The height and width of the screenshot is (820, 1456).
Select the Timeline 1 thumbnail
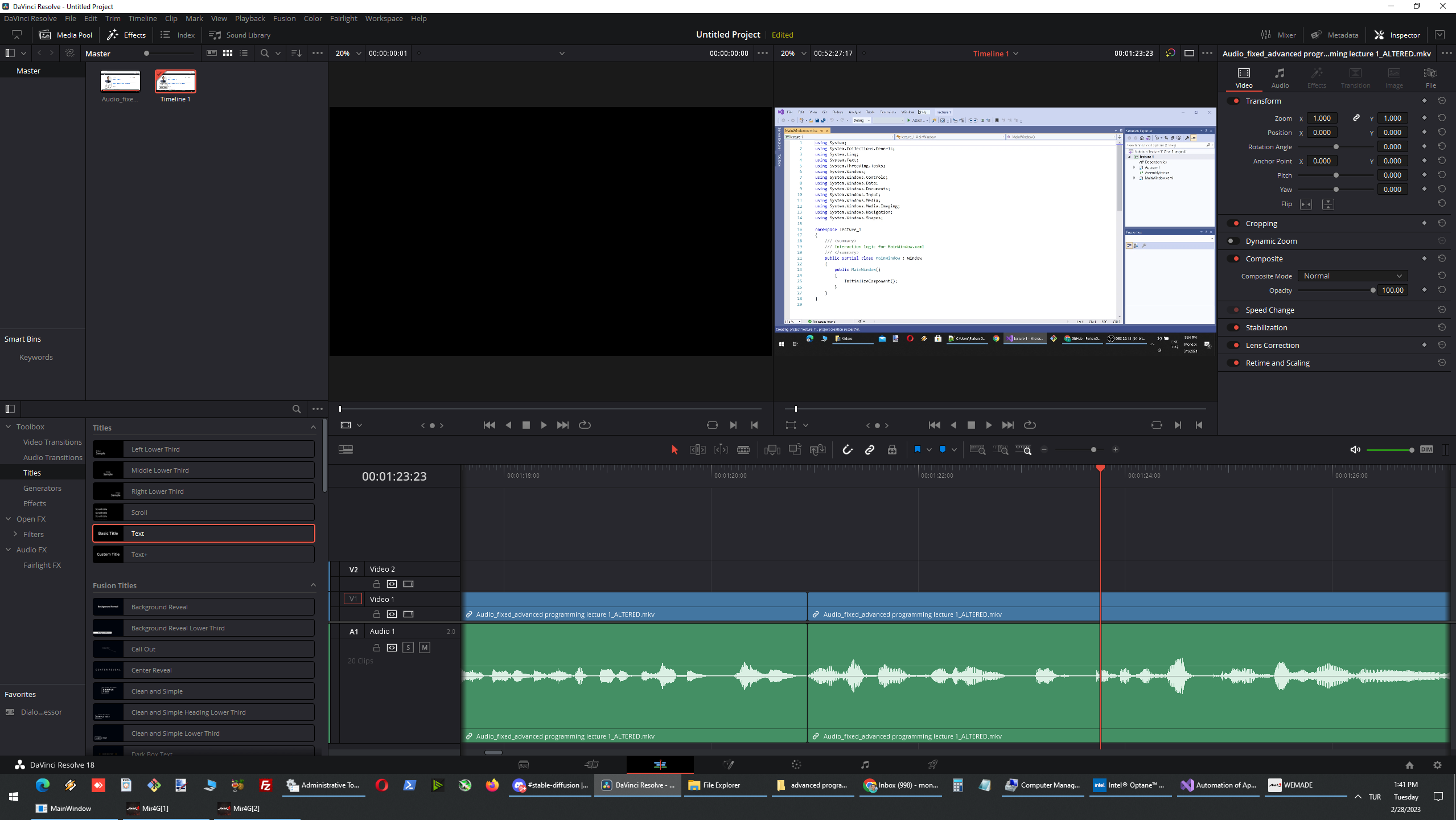pos(175,81)
